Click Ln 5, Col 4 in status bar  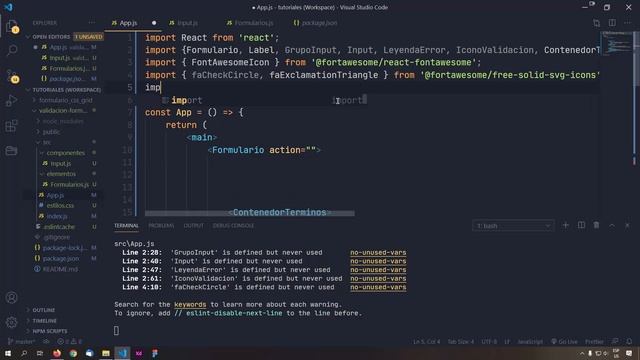click(426, 342)
